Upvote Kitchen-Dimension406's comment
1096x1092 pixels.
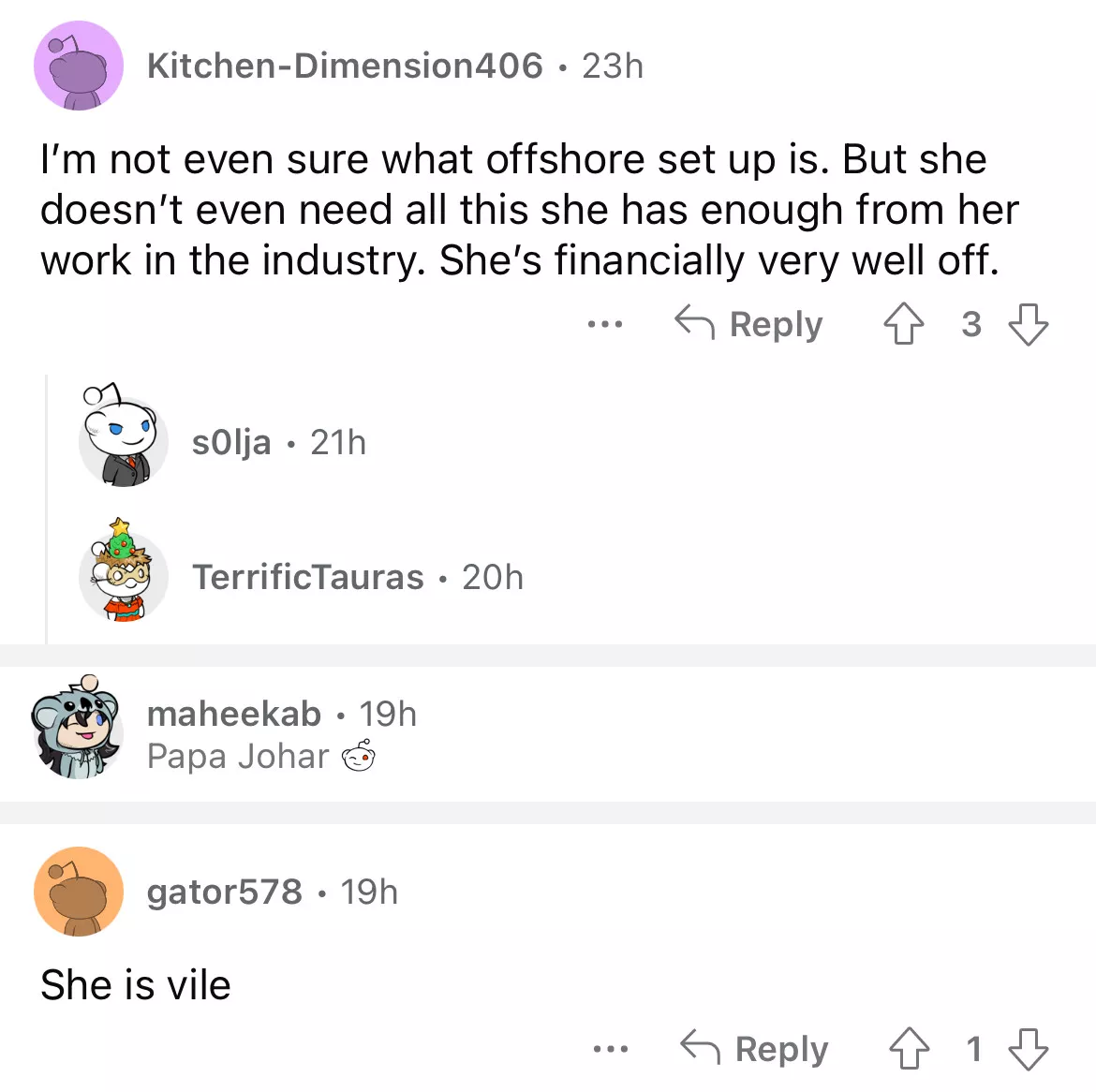pos(903,325)
